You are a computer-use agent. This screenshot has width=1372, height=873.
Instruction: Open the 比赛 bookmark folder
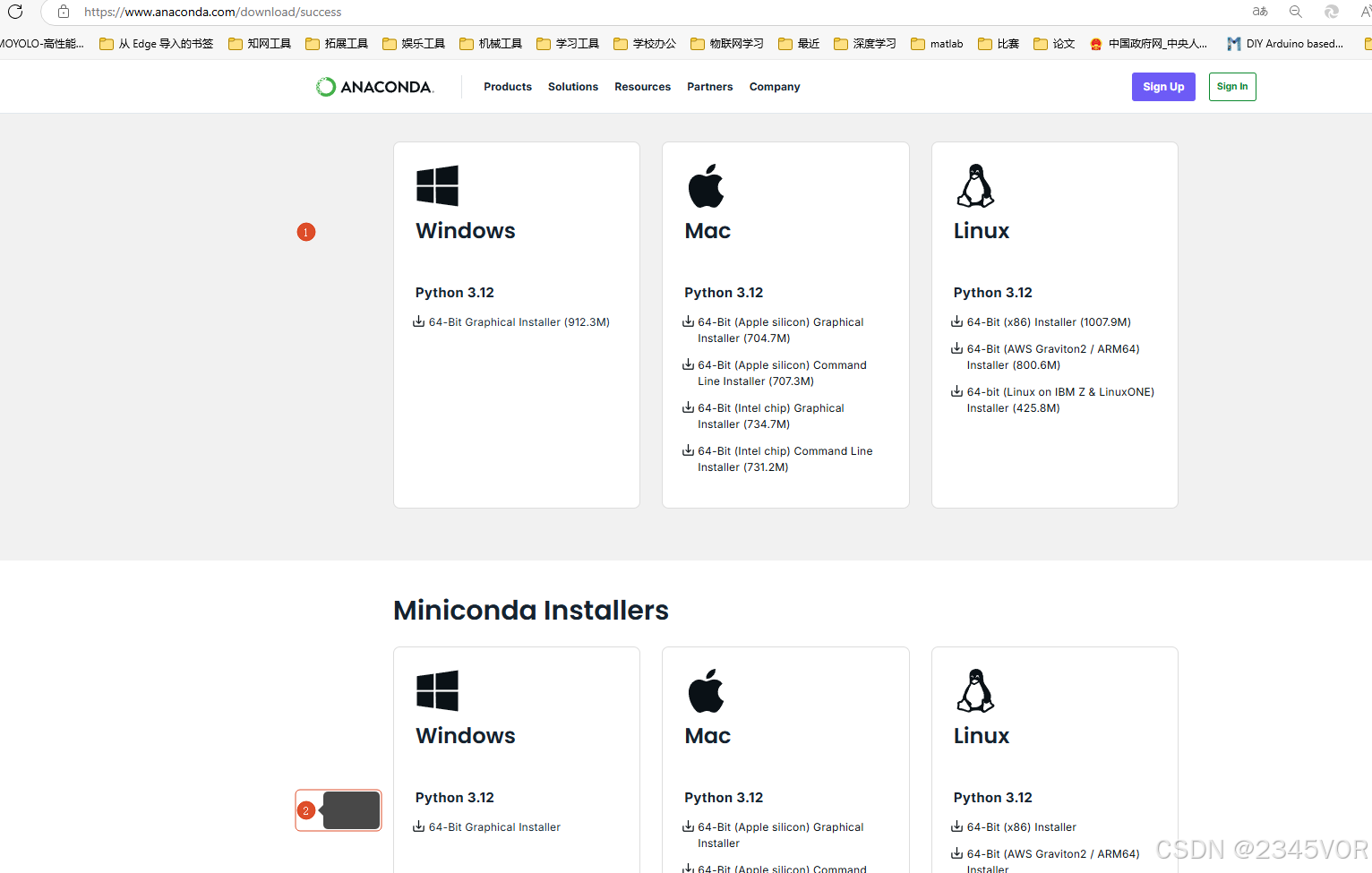(x=999, y=43)
